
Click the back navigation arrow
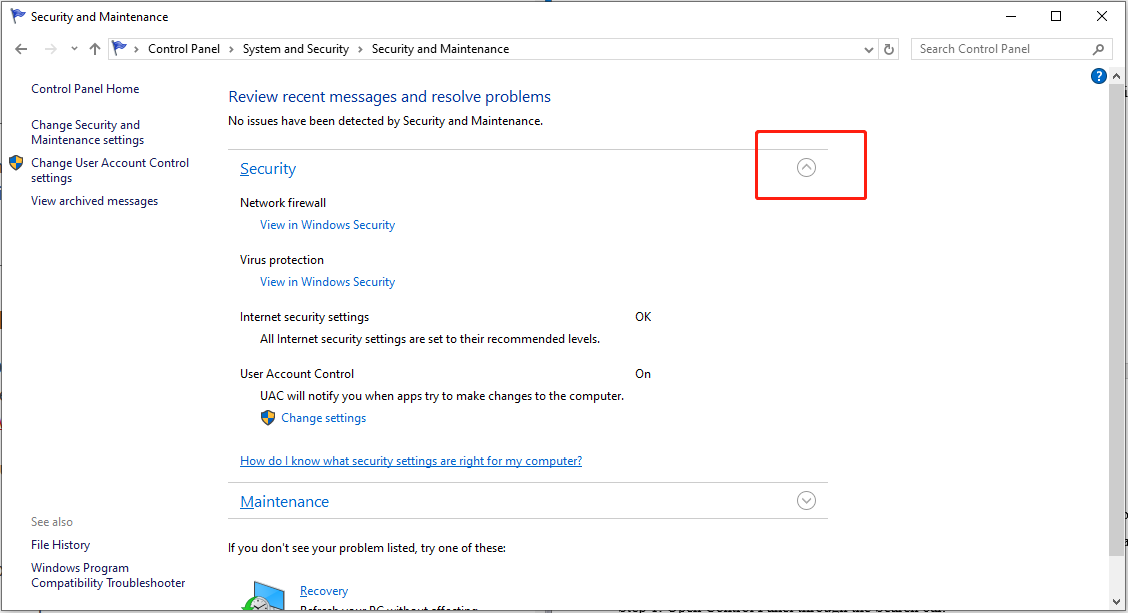click(22, 49)
